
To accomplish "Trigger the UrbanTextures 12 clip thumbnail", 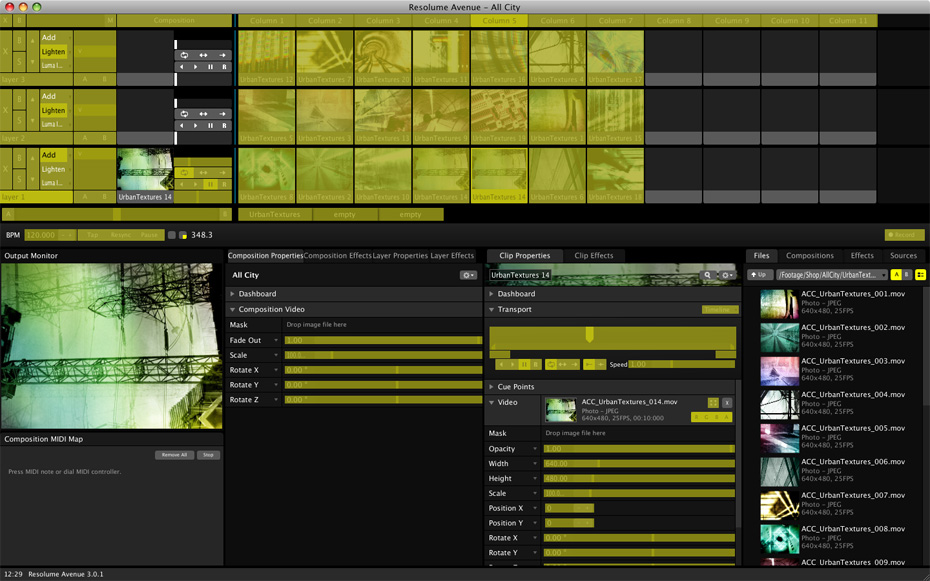I will pos(266,52).
